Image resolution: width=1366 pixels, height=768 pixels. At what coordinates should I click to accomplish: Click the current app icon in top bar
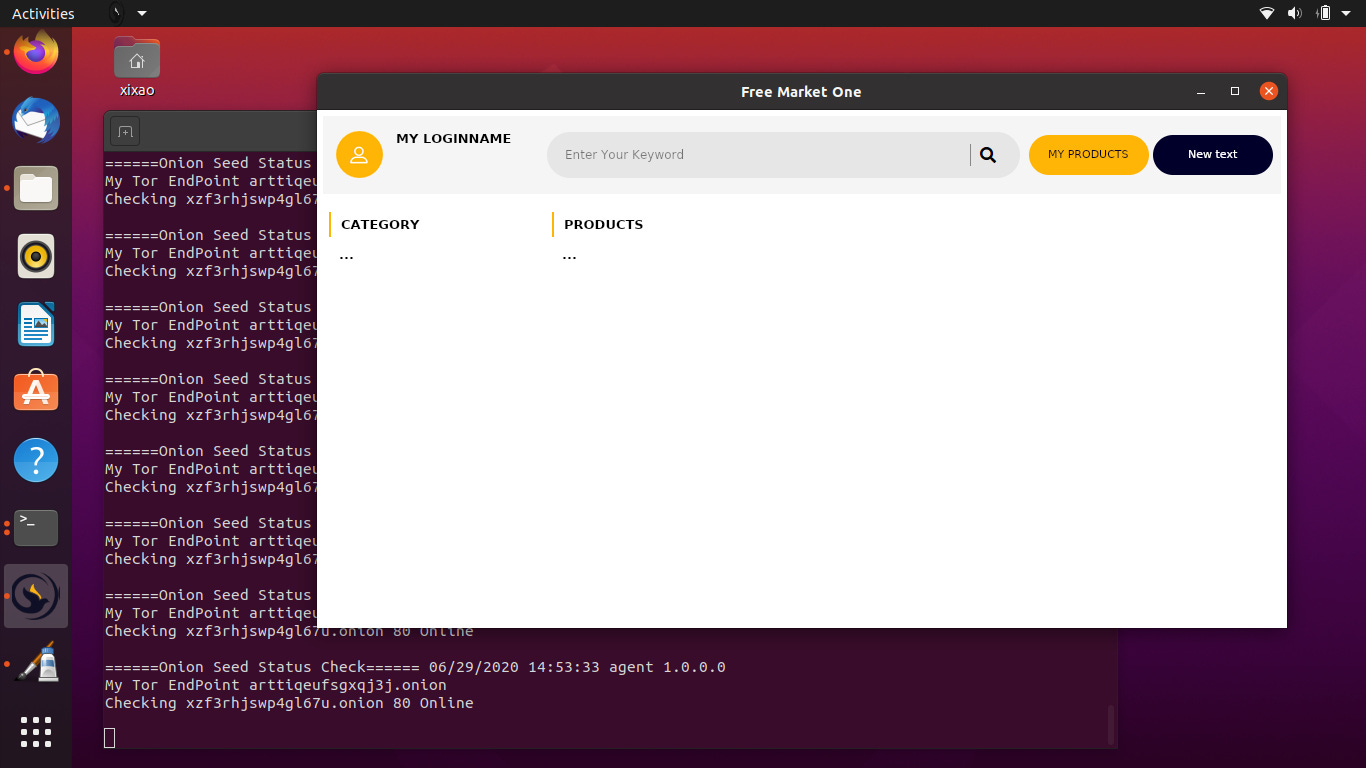[x=116, y=13]
